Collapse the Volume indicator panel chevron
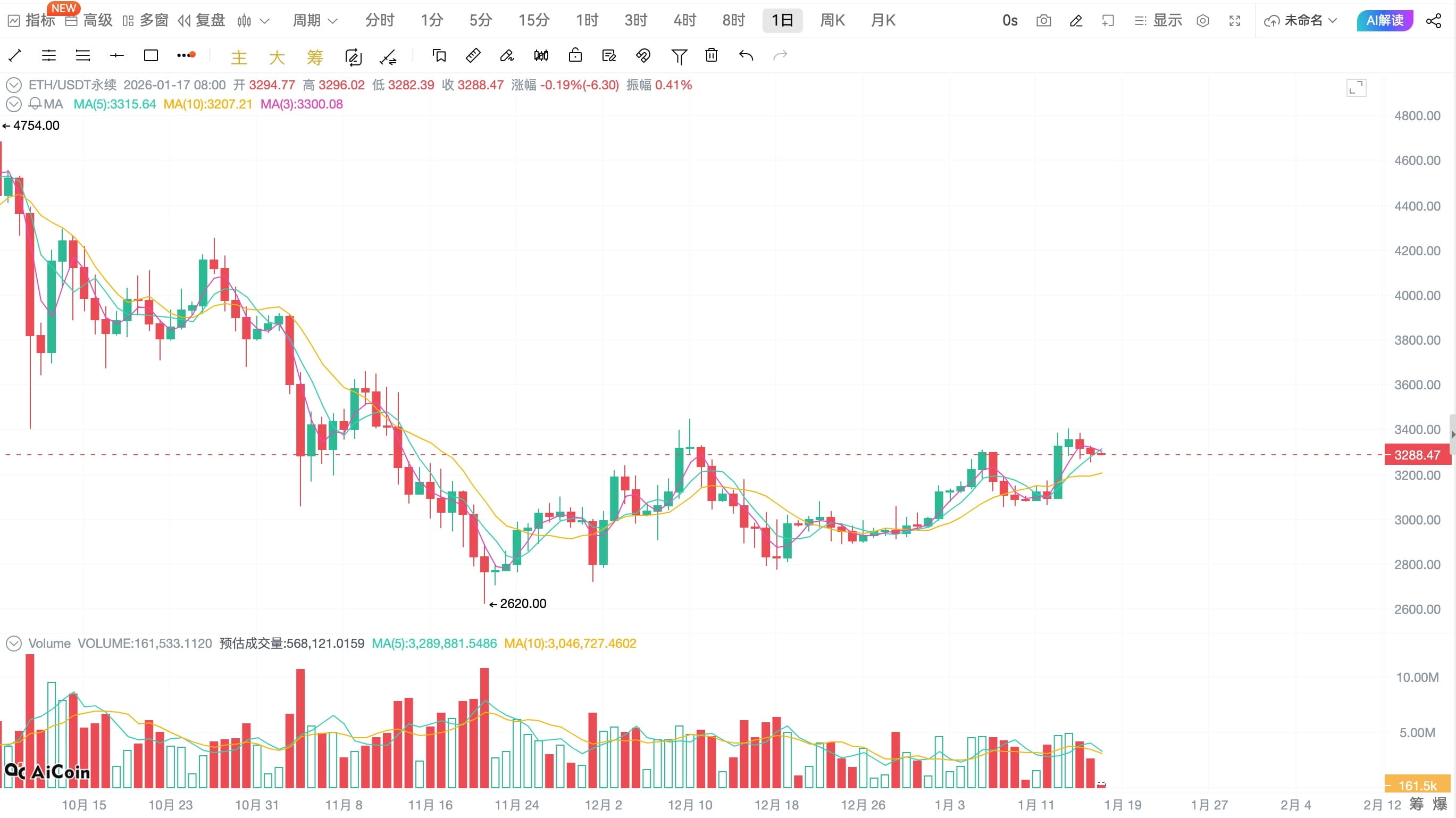 tap(14, 644)
